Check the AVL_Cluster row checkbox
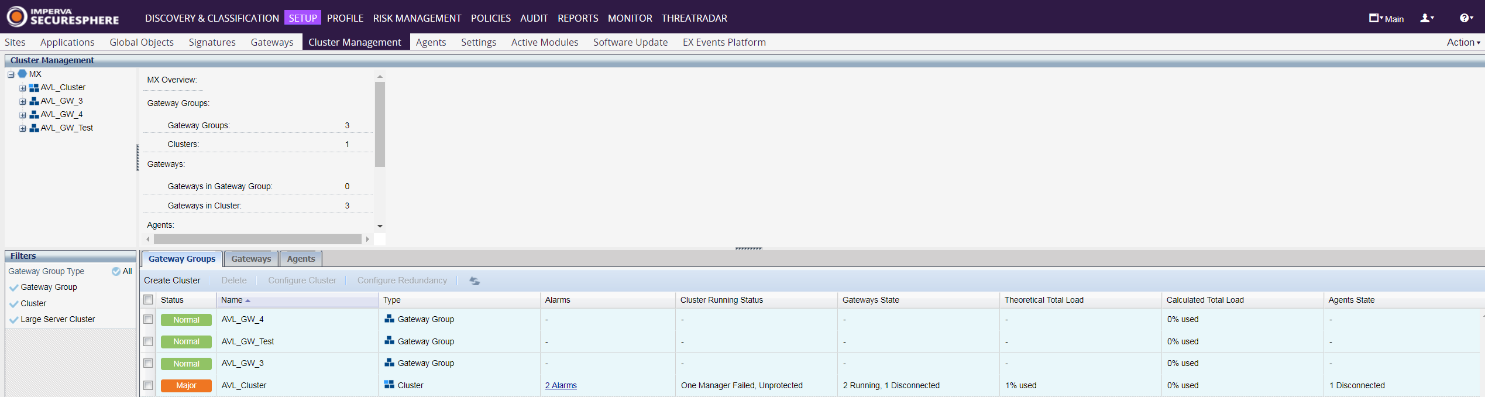Screen dimensions: 1485x397 click(x=148, y=385)
